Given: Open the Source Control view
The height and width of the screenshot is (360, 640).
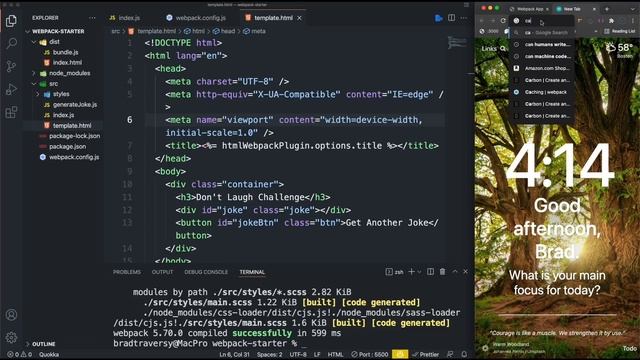Looking at the screenshot, I should (x=11, y=66).
